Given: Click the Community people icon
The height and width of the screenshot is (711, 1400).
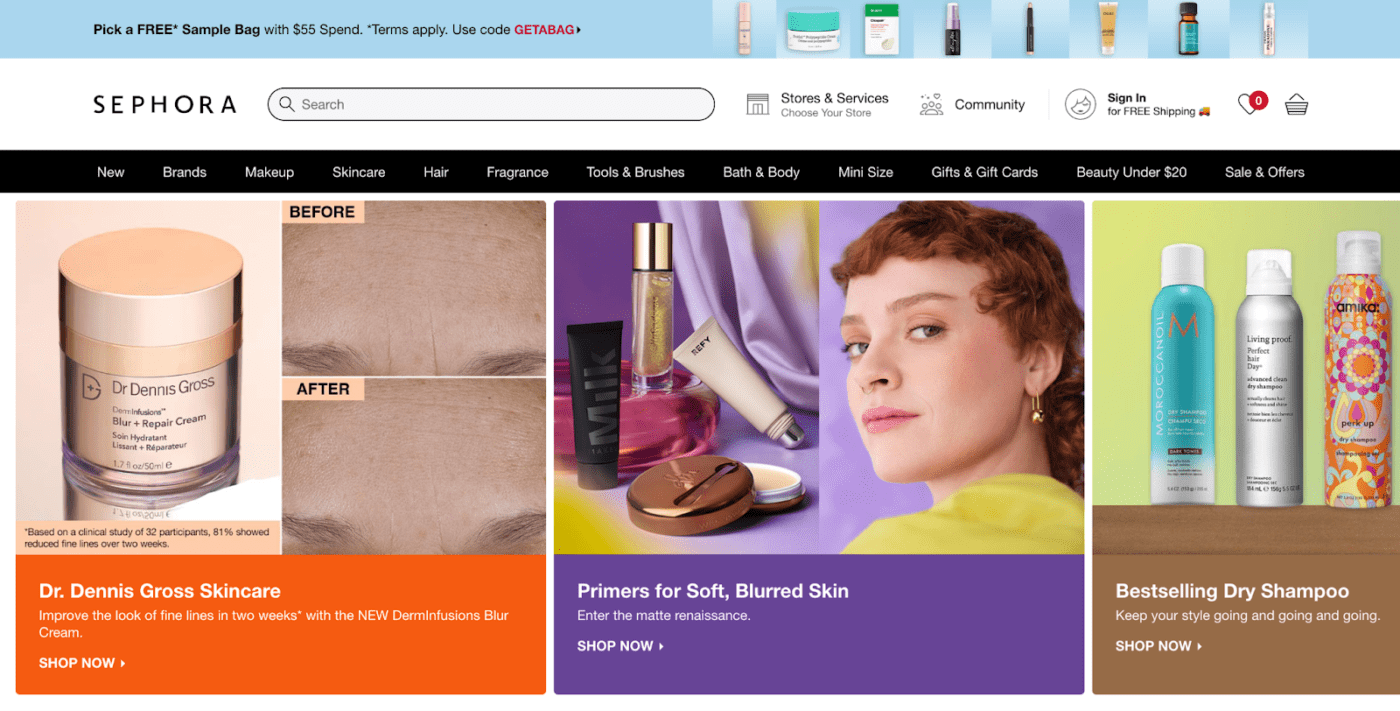Looking at the screenshot, I should click(x=931, y=104).
